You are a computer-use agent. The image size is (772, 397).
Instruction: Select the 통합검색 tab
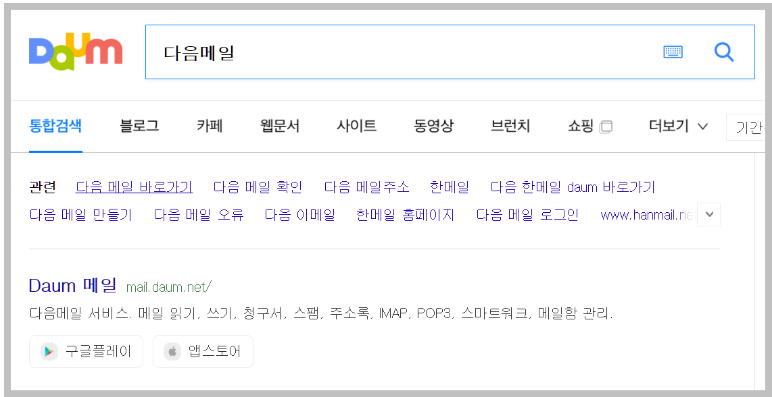click(56, 127)
